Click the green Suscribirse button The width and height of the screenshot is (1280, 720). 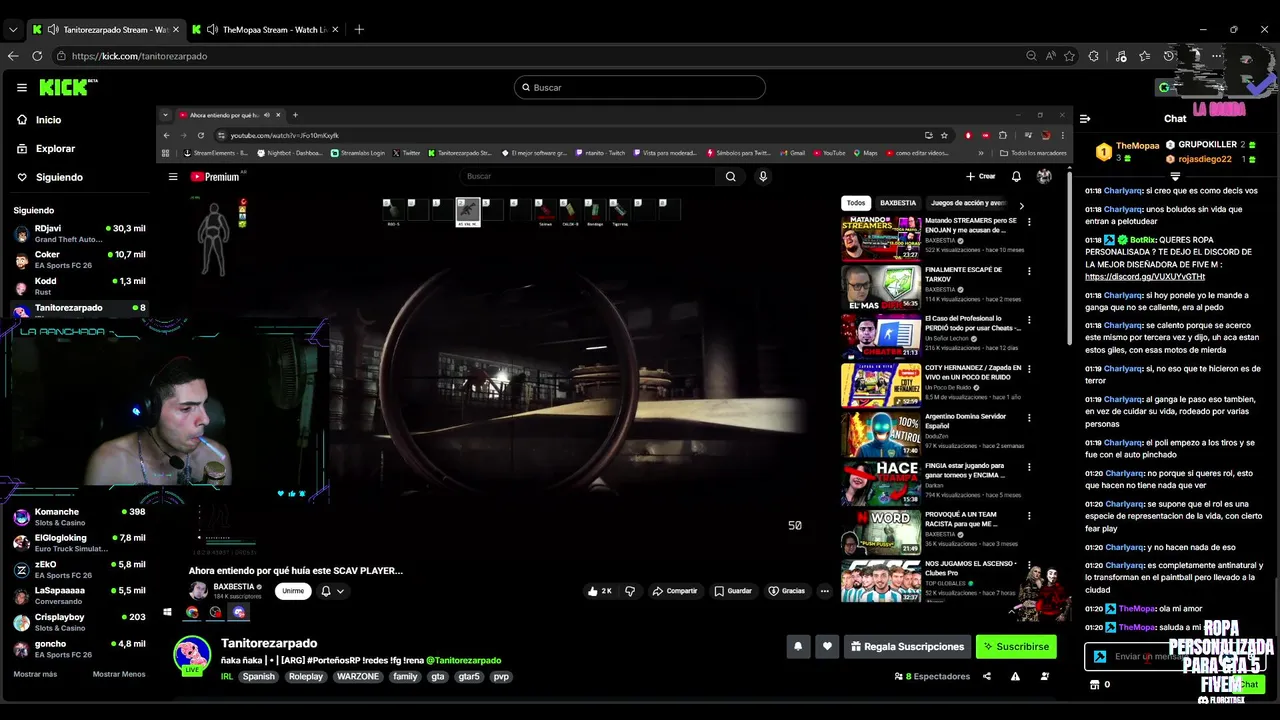tap(1016, 646)
